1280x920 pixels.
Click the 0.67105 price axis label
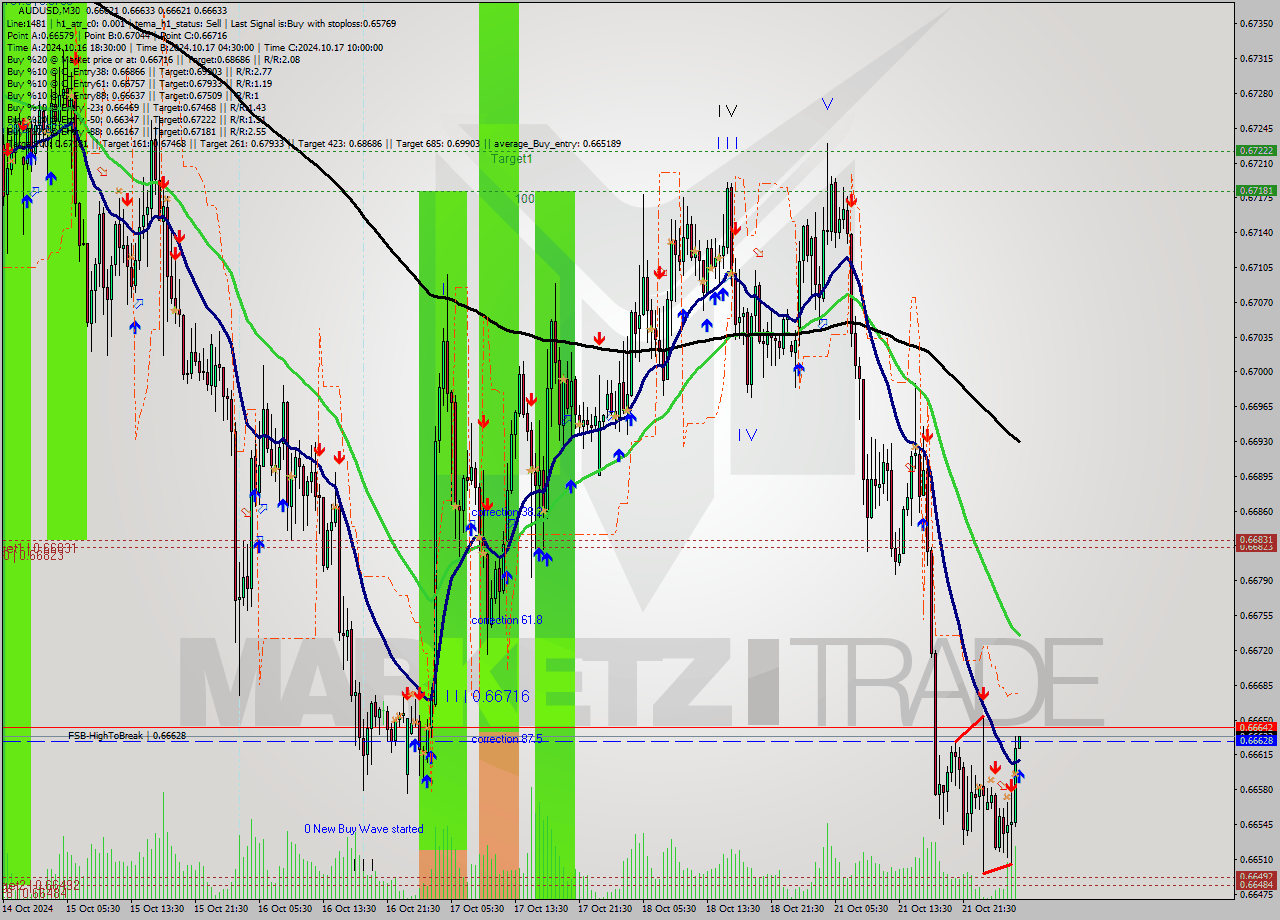[x=1256, y=267]
